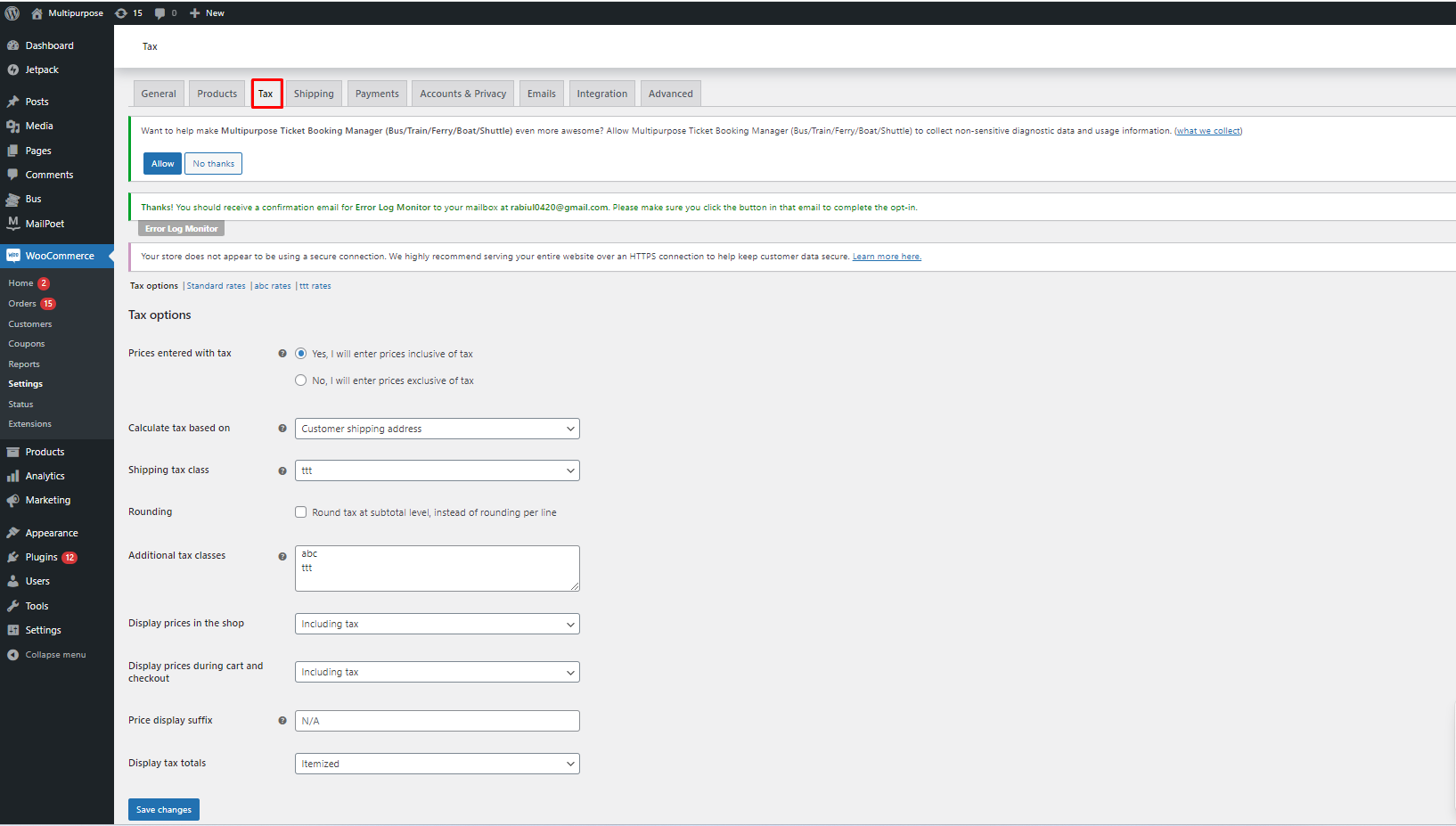Viewport: 1456px width, 826px height.
Task: Switch to the Shipping settings tab
Action: click(x=313, y=93)
